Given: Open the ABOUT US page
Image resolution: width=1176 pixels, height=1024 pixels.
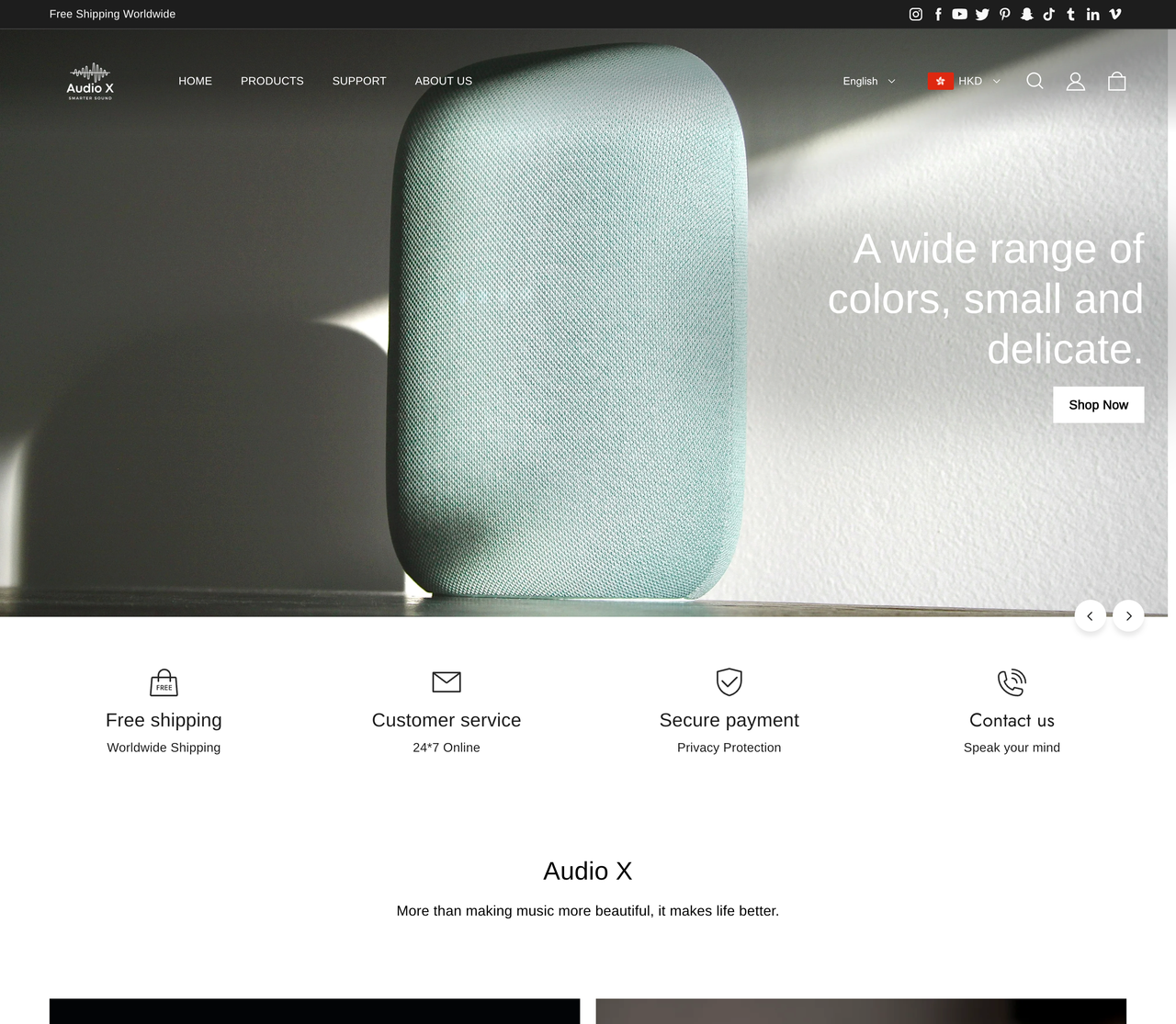Looking at the screenshot, I should pyautogui.click(x=443, y=81).
